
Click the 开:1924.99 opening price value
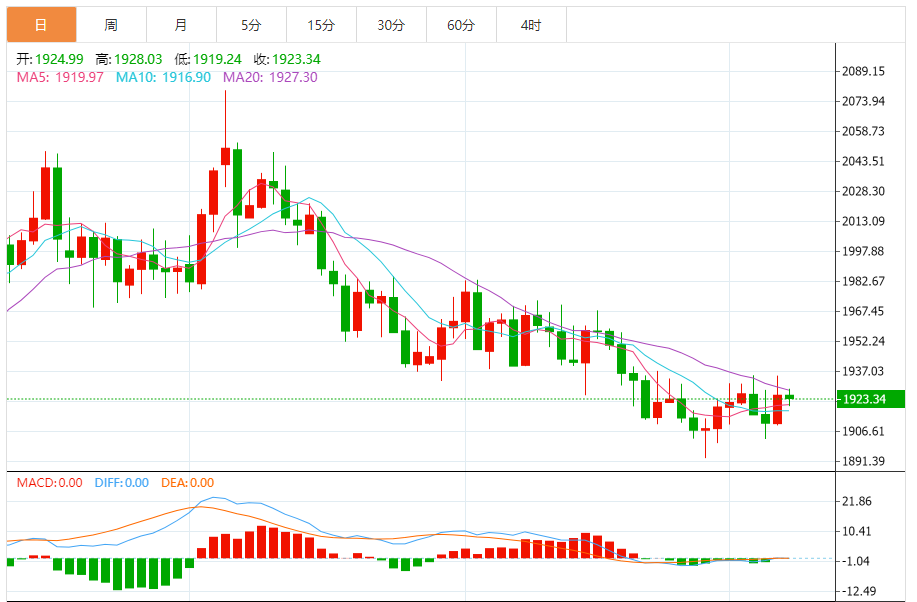50,59
